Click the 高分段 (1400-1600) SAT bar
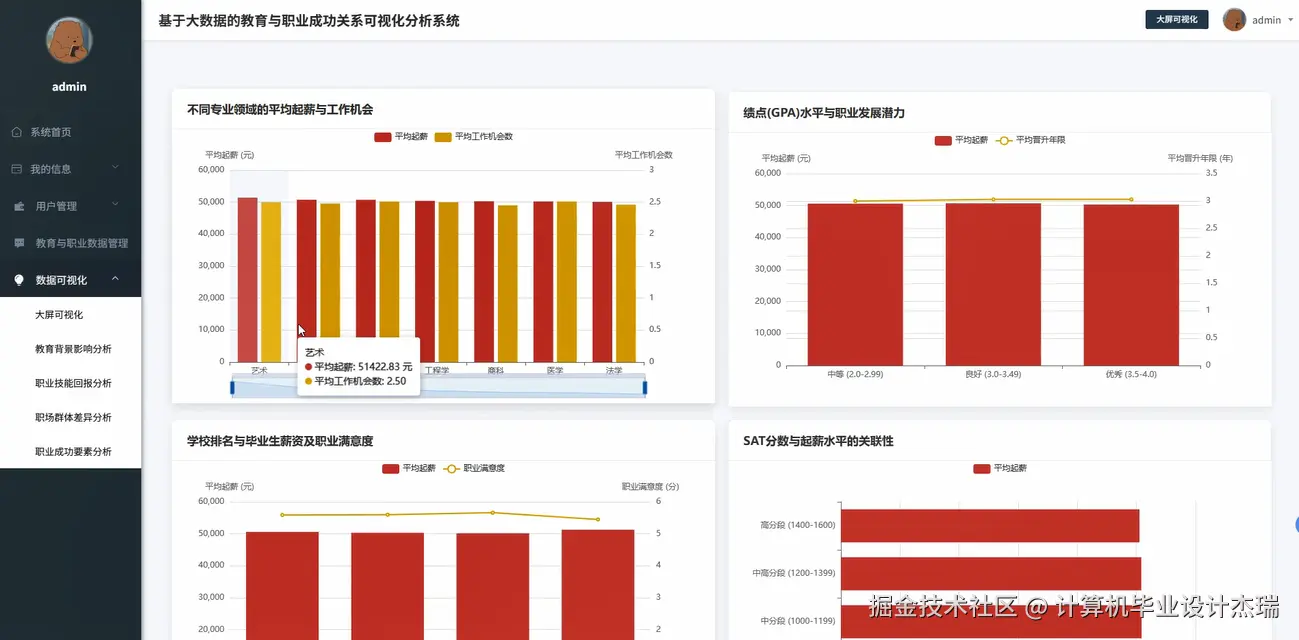1299x640 pixels. (990, 525)
